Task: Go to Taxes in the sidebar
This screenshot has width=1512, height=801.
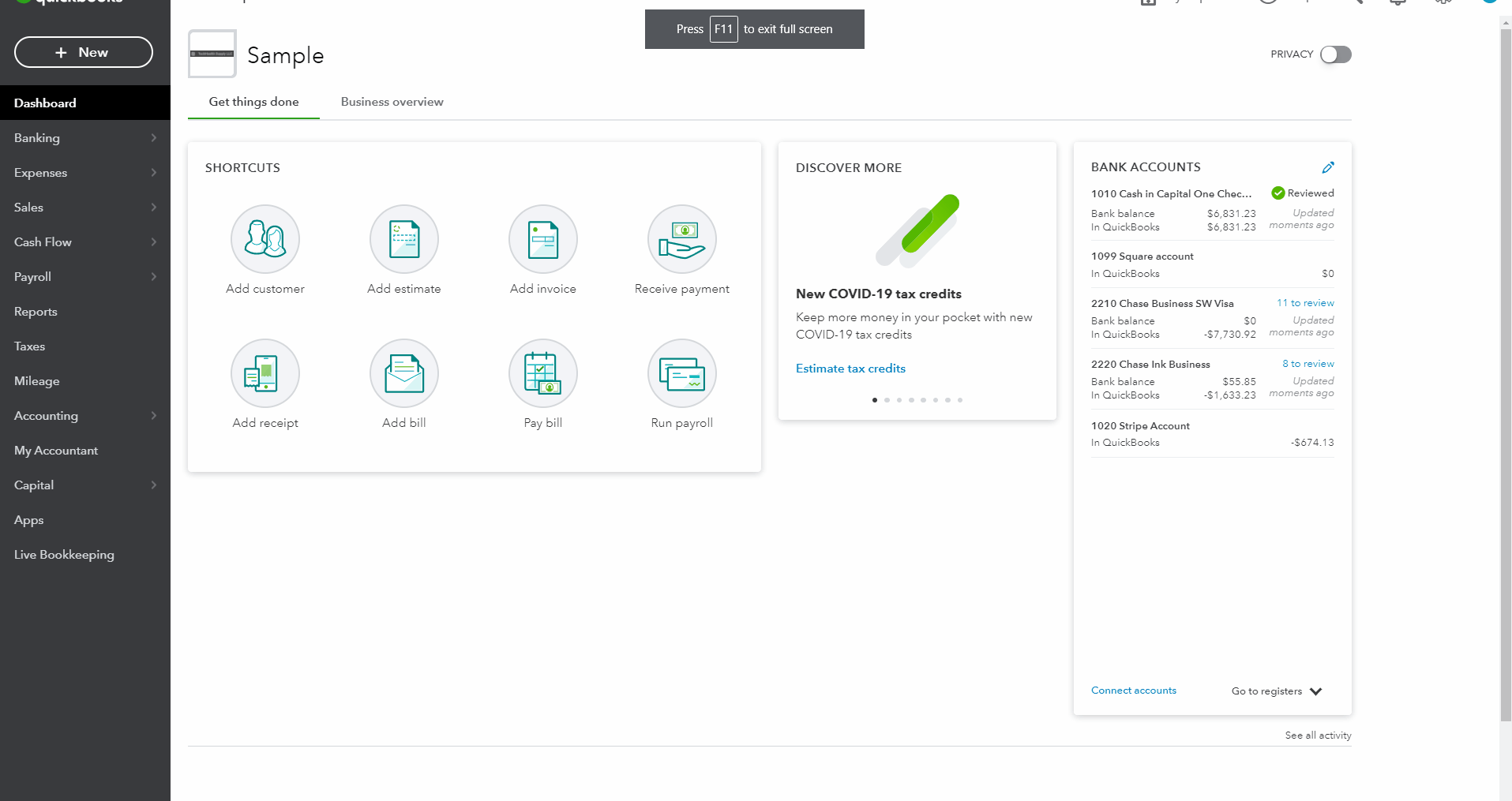Action: 85,346
